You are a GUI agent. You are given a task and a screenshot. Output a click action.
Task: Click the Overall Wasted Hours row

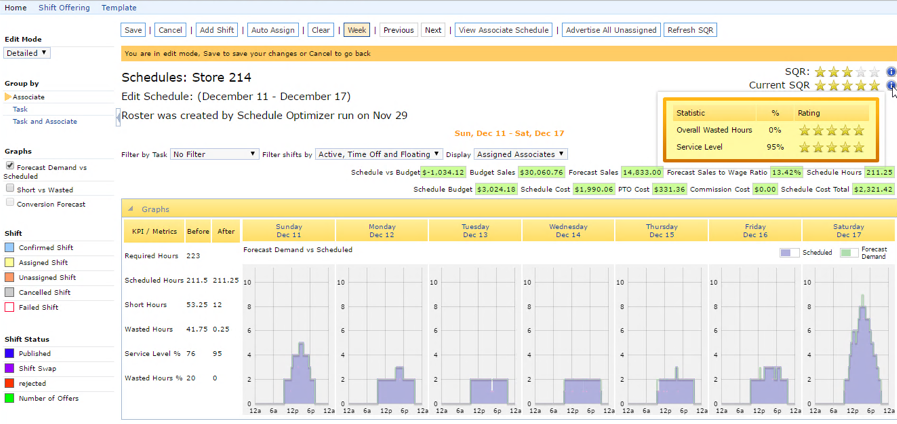(x=770, y=130)
